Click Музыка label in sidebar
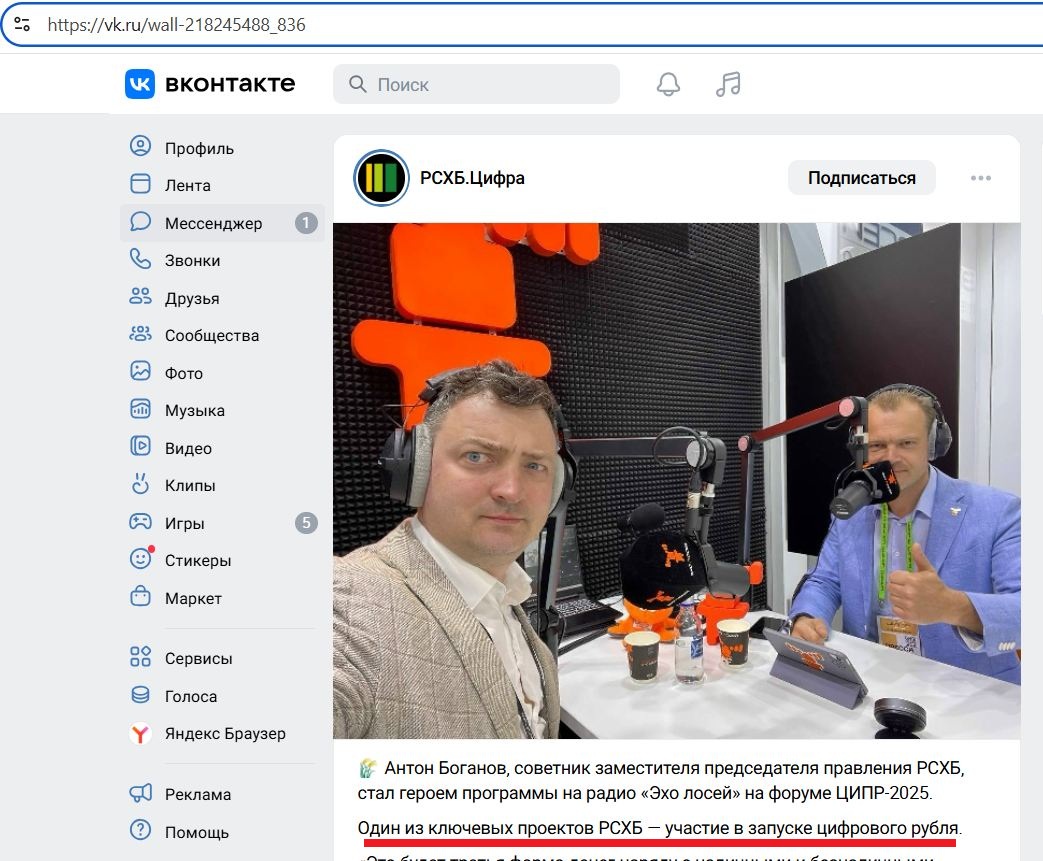This screenshot has height=861, width=1043. click(x=195, y=411)
